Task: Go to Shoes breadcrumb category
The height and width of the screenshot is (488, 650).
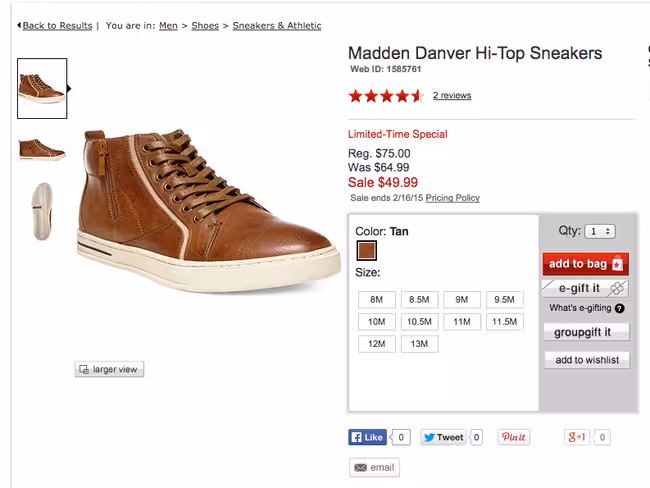Action: point(205,26)
